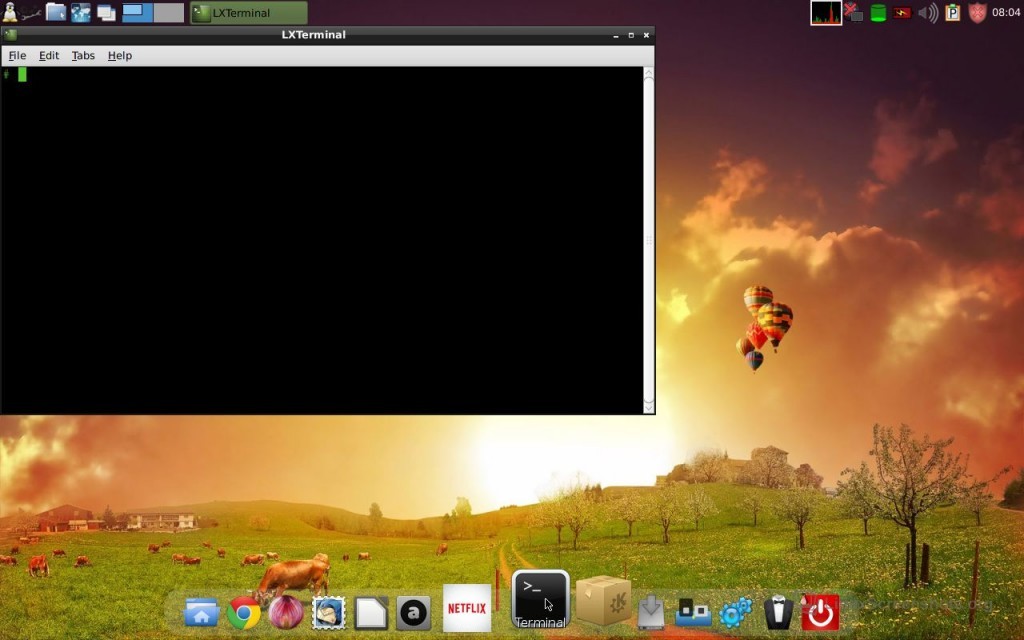The width and height of the screenshot is (1024, 640).
Task: Click the volume speaker tray icon
Action: 928,13
